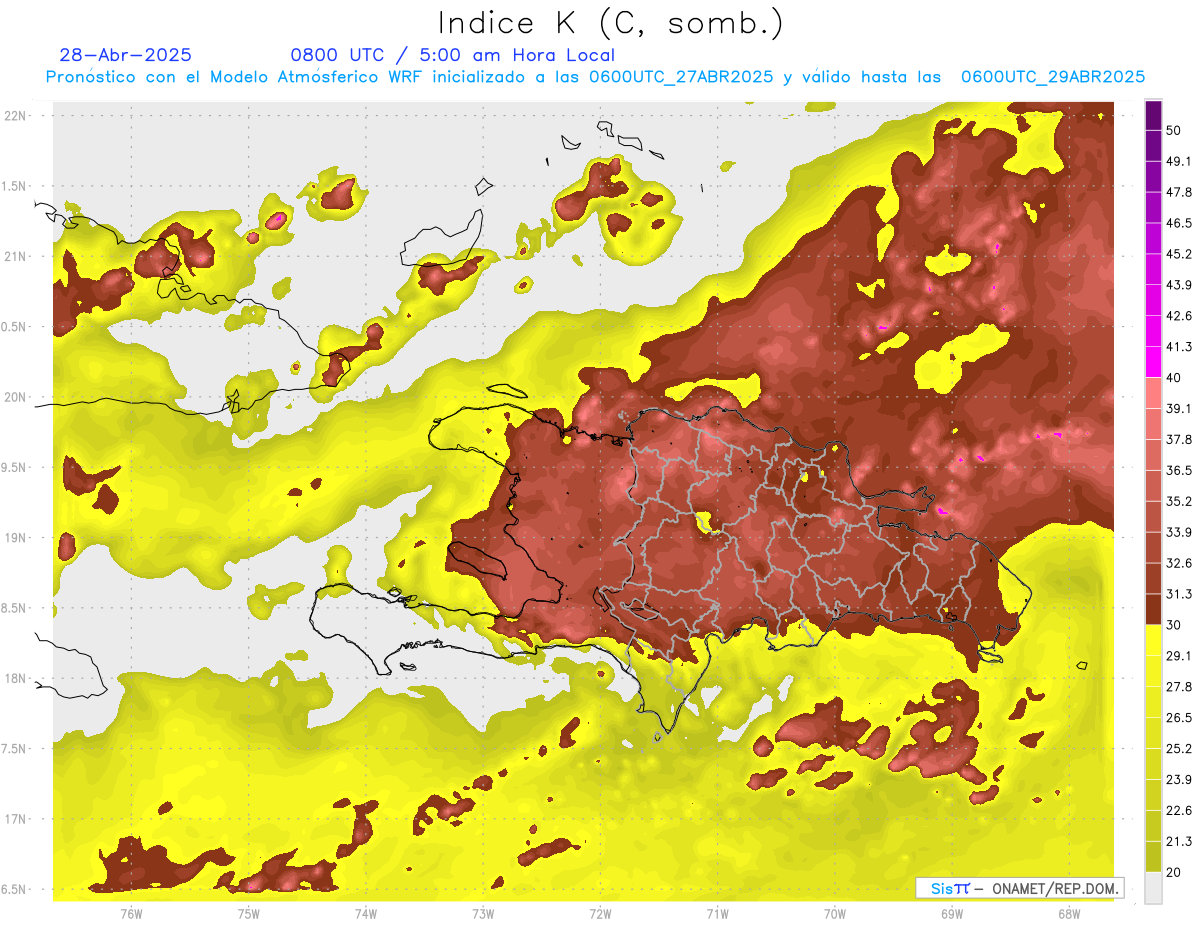Click the "18N" latitude label

point(15,678)
